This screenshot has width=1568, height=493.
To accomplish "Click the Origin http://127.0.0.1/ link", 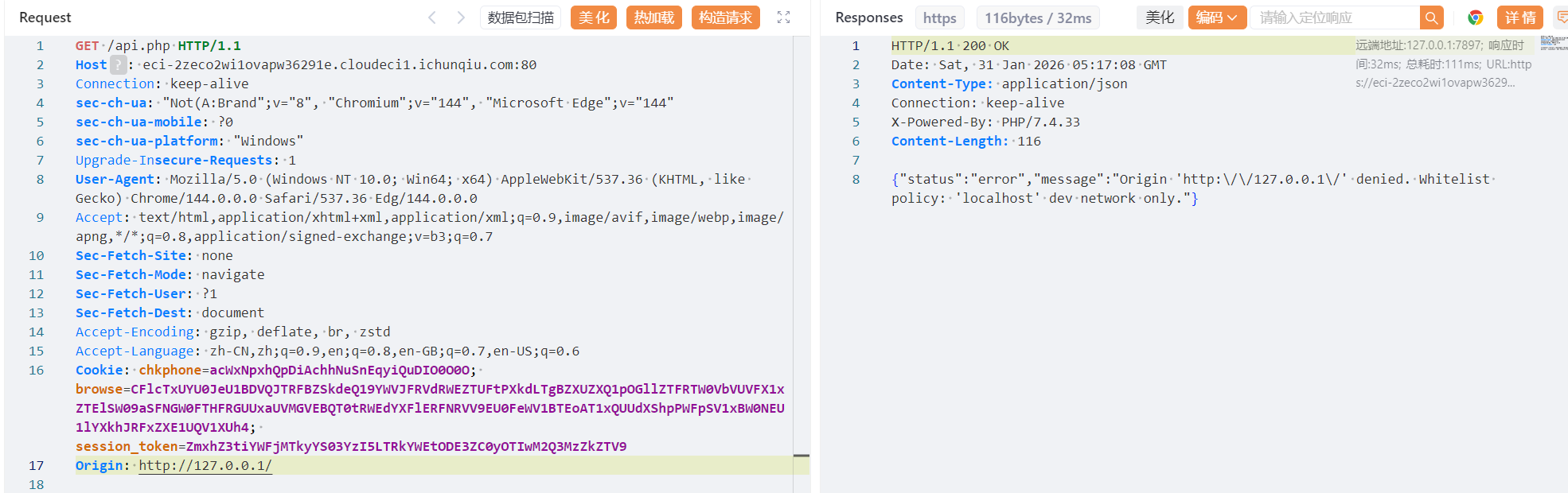I will [x=205, y=466].
